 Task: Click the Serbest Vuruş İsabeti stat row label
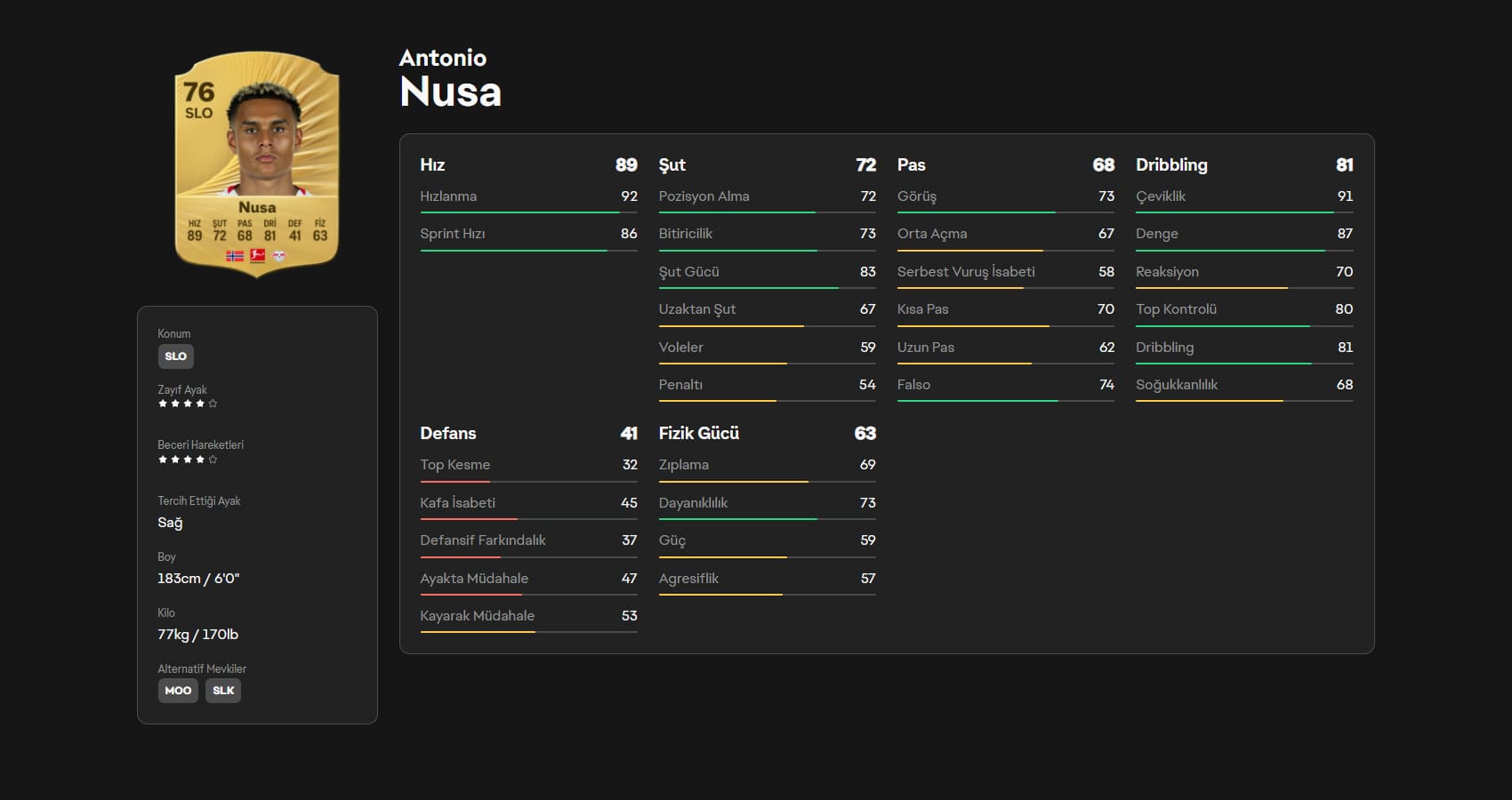point(966,272)
